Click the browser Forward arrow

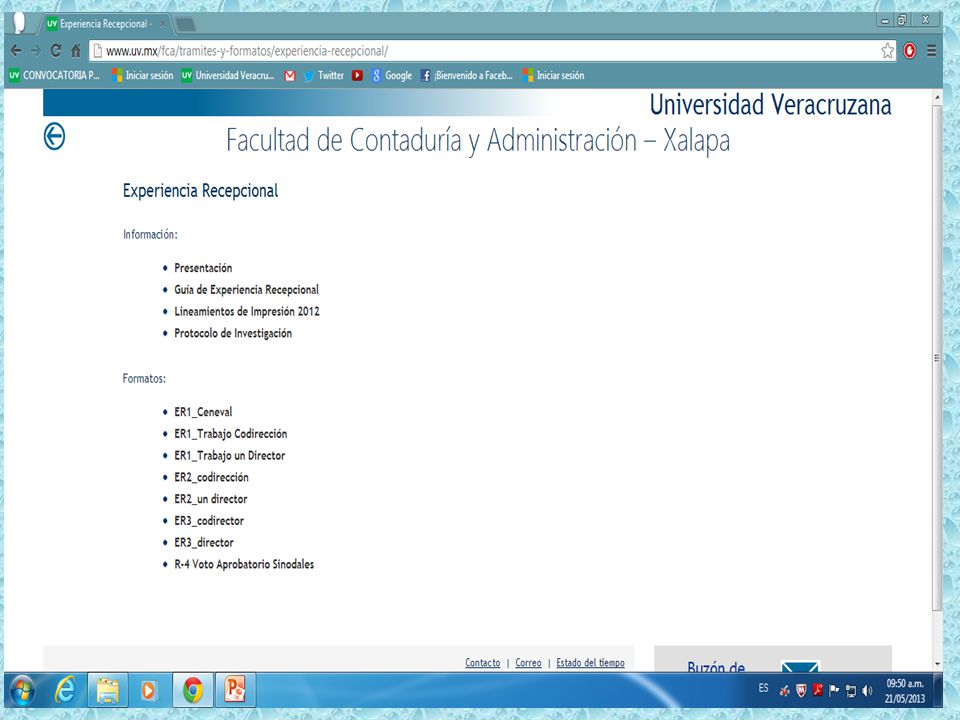coord(36,51)
